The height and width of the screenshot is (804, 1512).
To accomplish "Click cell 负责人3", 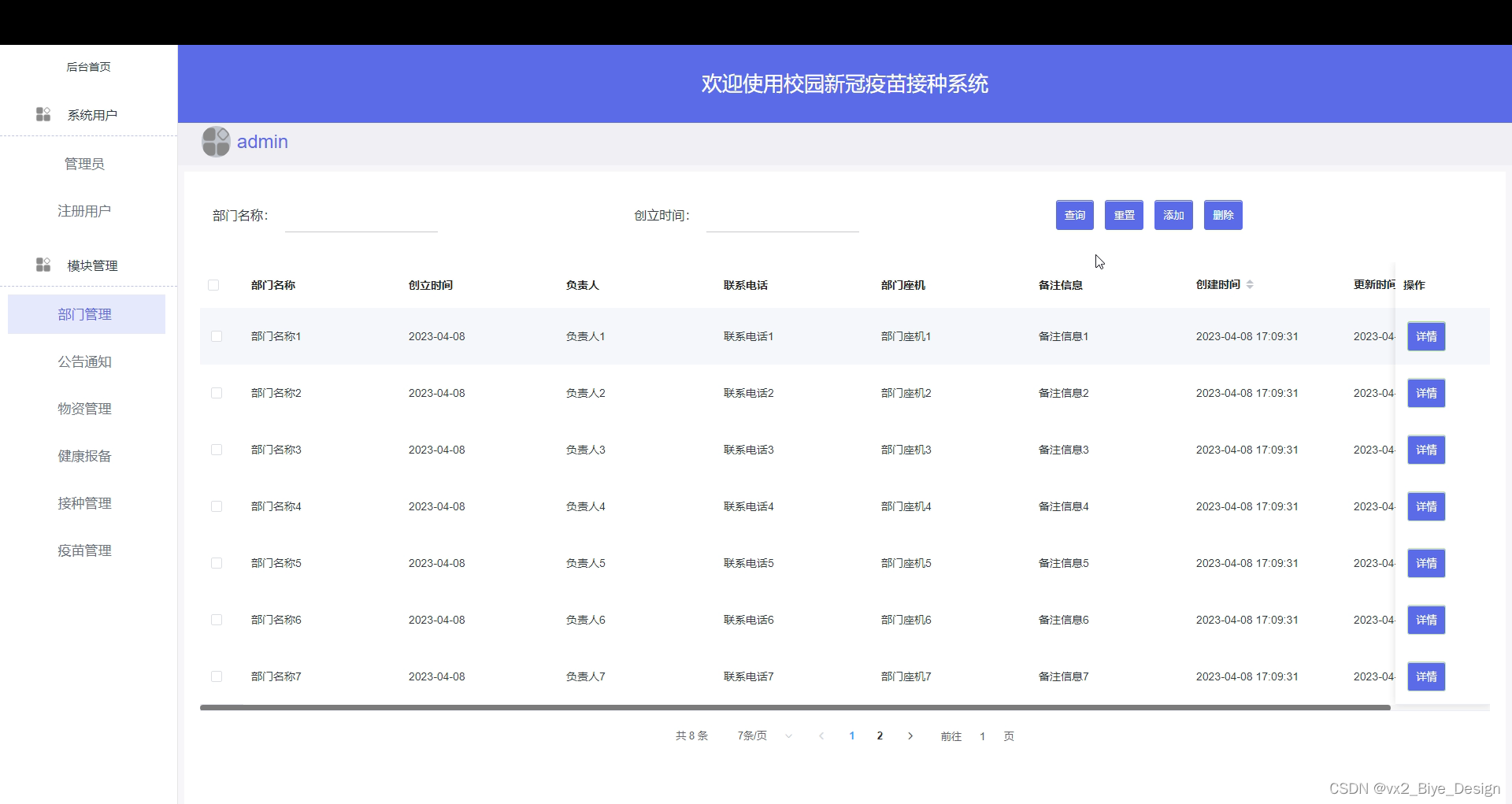I will coord(586,450).
